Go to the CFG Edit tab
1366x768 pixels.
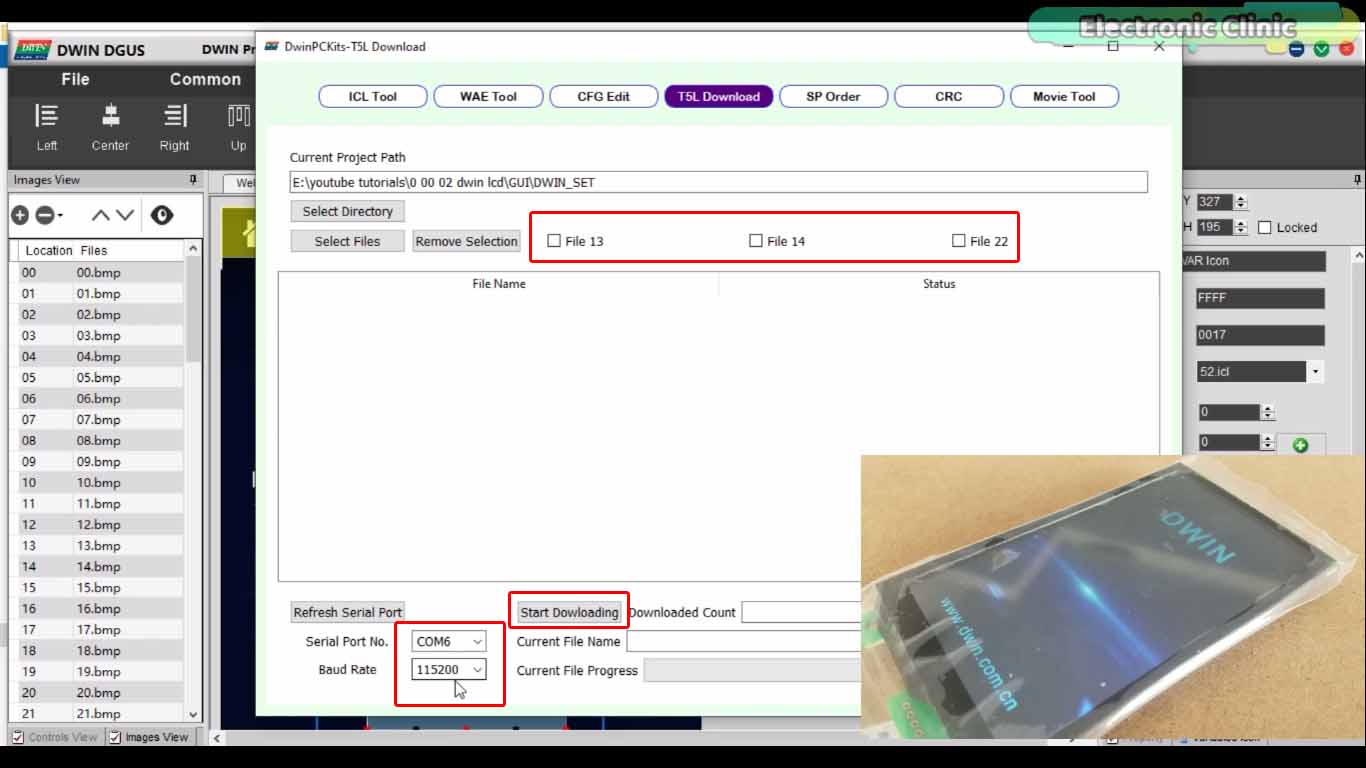click(x=604, y=96)
